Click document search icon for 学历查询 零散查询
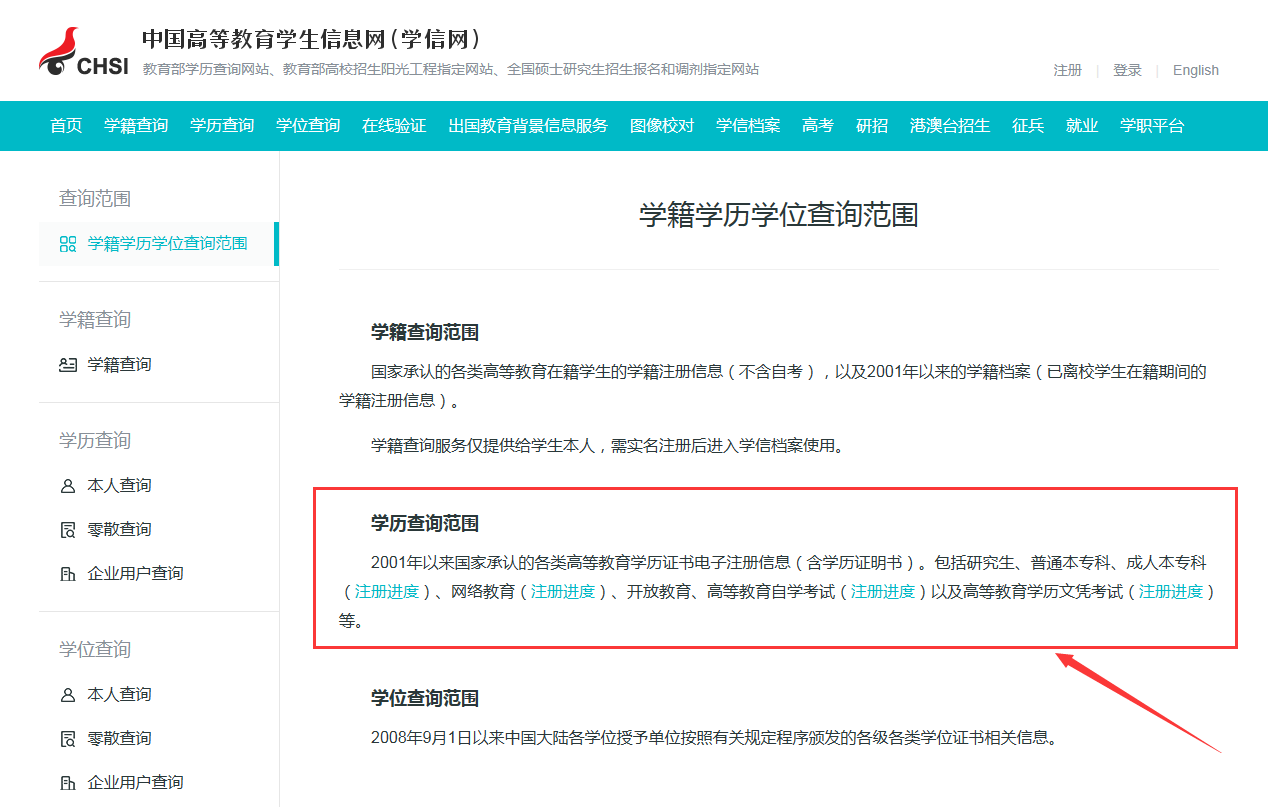 click(x=68, y=530)
